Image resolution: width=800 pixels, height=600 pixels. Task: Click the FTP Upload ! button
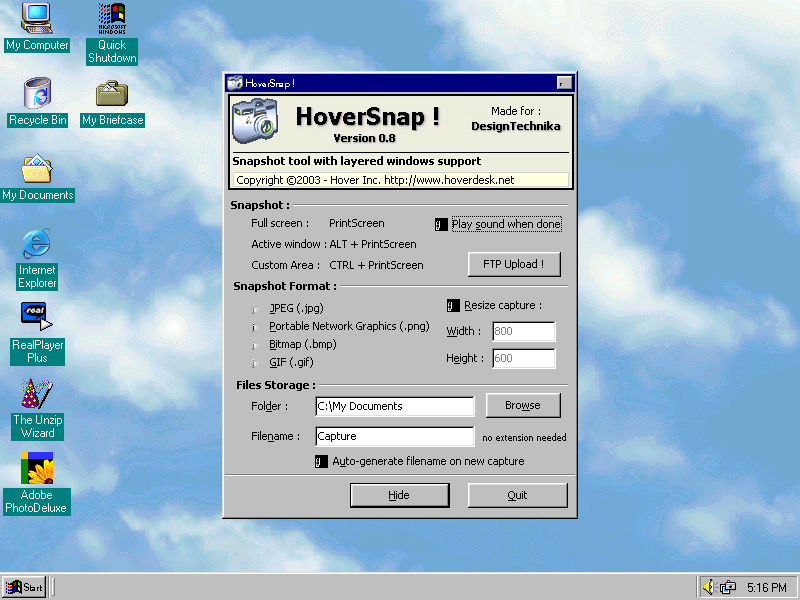pyautogui.click(x=514, y=264)
